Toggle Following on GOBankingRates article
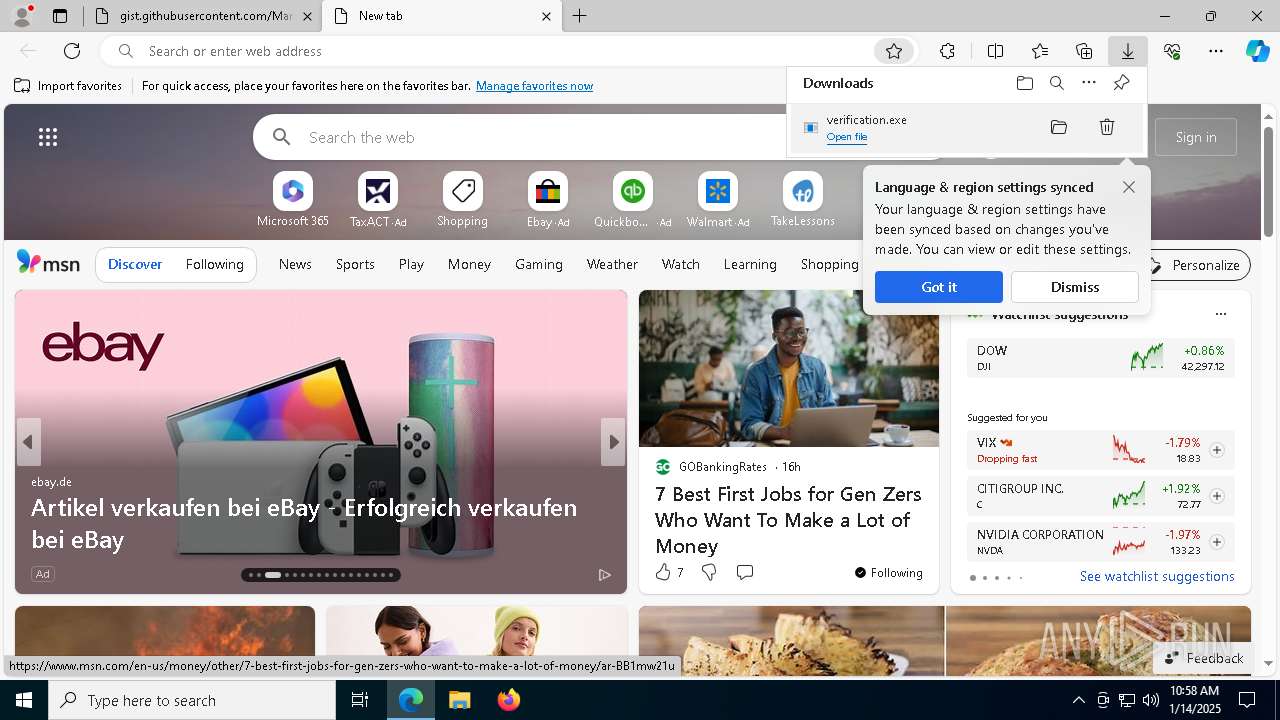The image size is (1280, 720). (888, 573)
